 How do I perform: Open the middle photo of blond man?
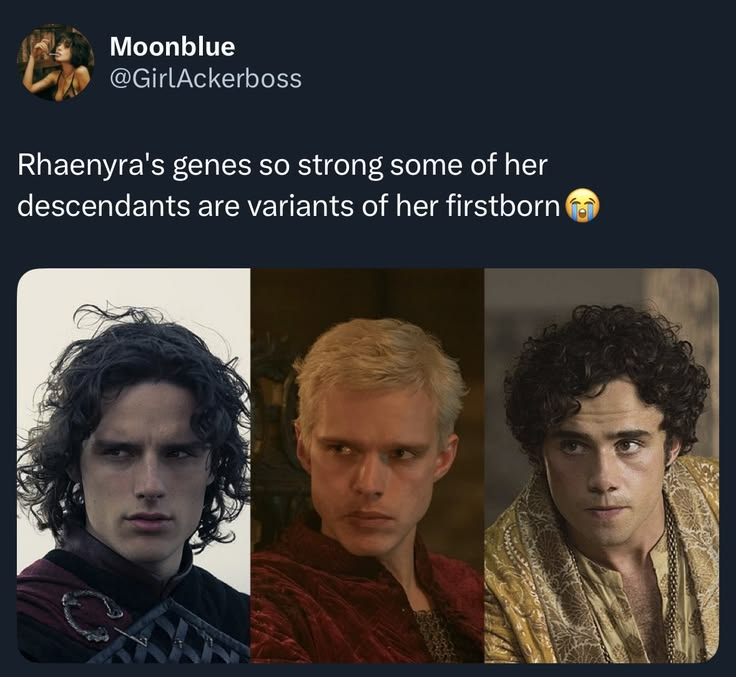(x=367, y=465)
